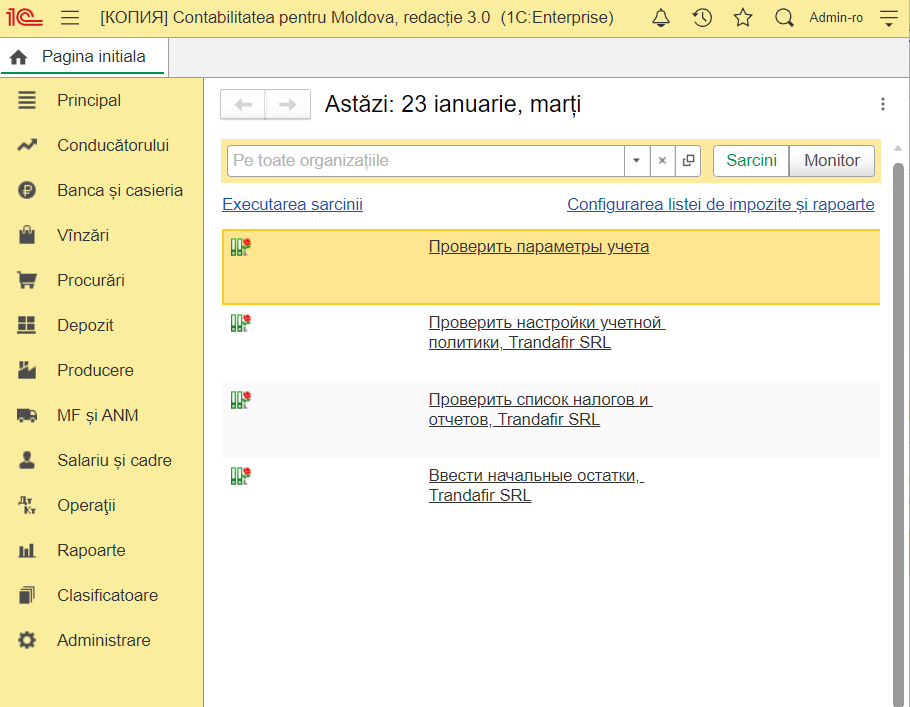Open the history clock icon
910x707 pixels.
click(x=702, y=18)
